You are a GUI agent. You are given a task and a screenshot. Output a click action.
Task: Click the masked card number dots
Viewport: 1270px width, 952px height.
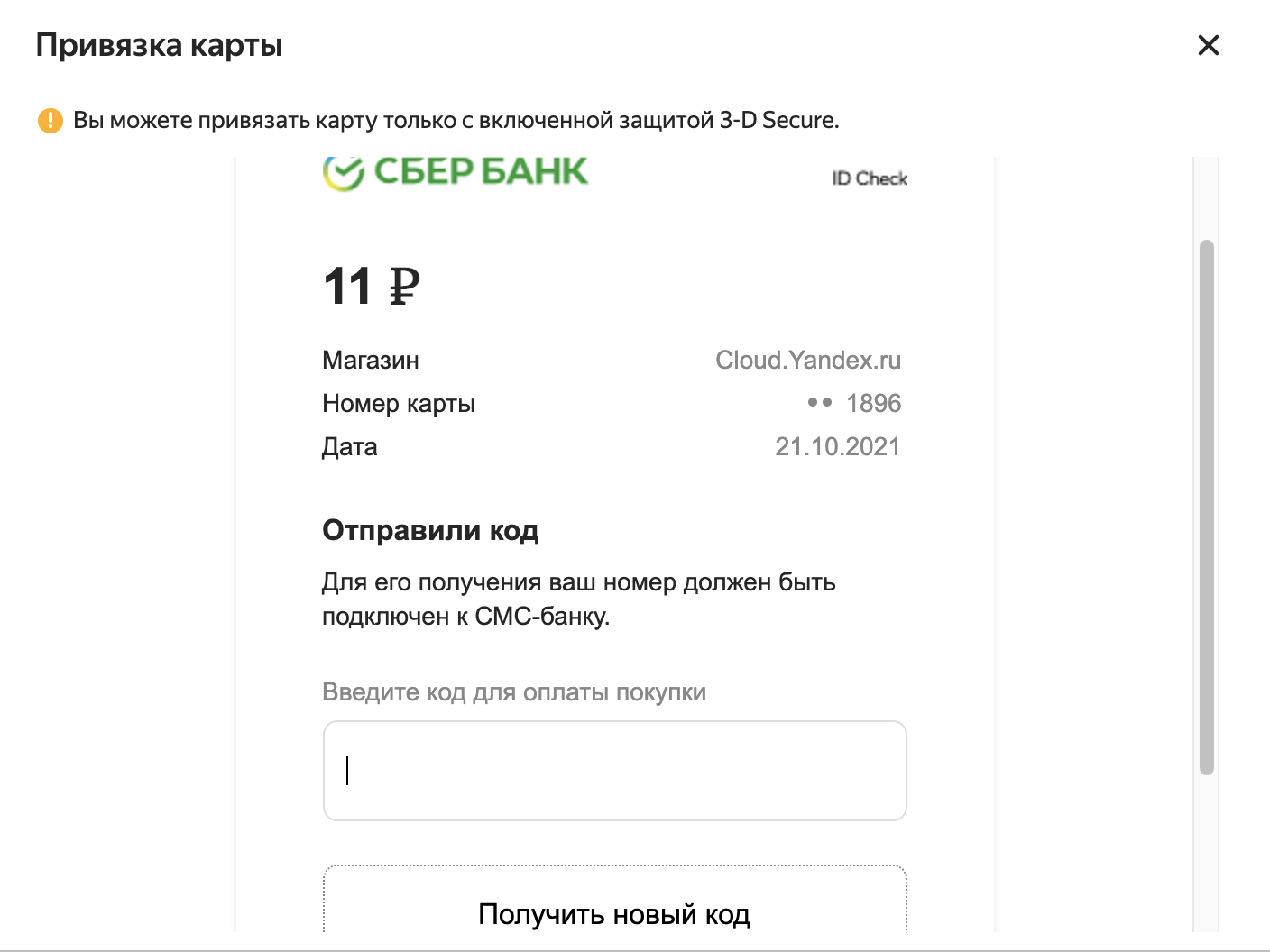tap(820, 403)
